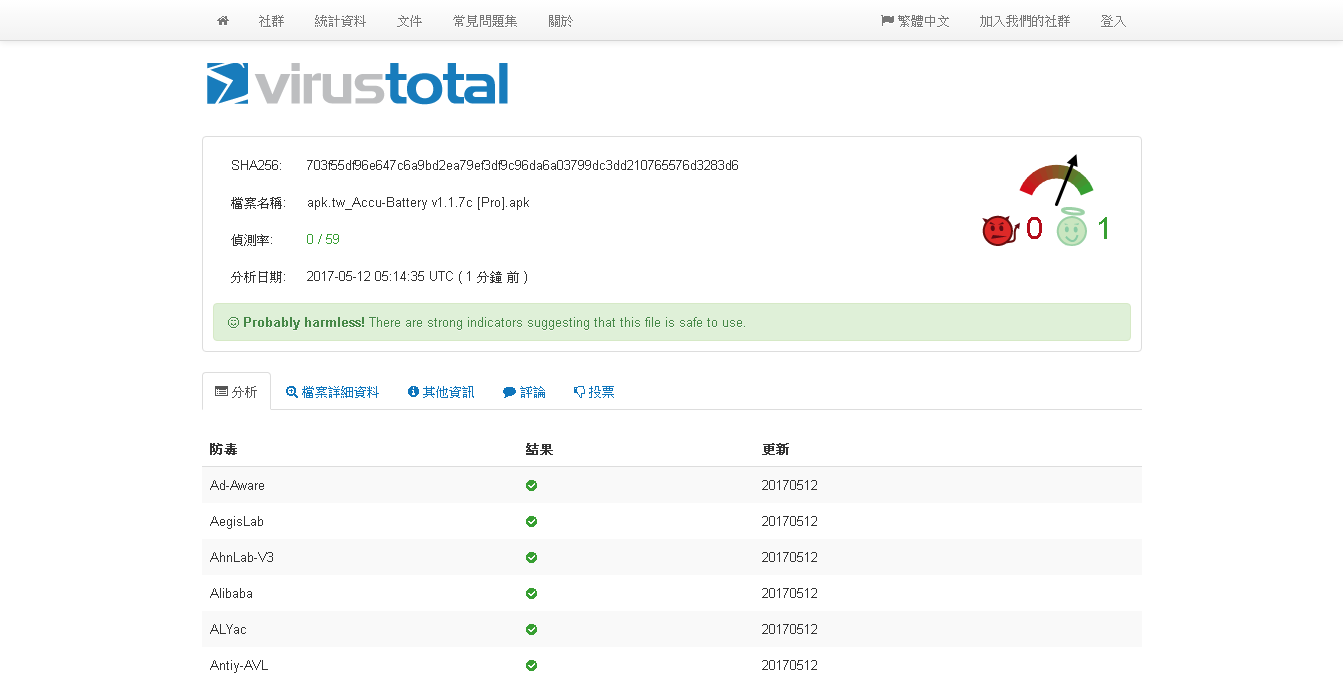The height and width of the screenshot is (676, 1343).
Task: Switch to the 投票 tab
Action: 594,392
